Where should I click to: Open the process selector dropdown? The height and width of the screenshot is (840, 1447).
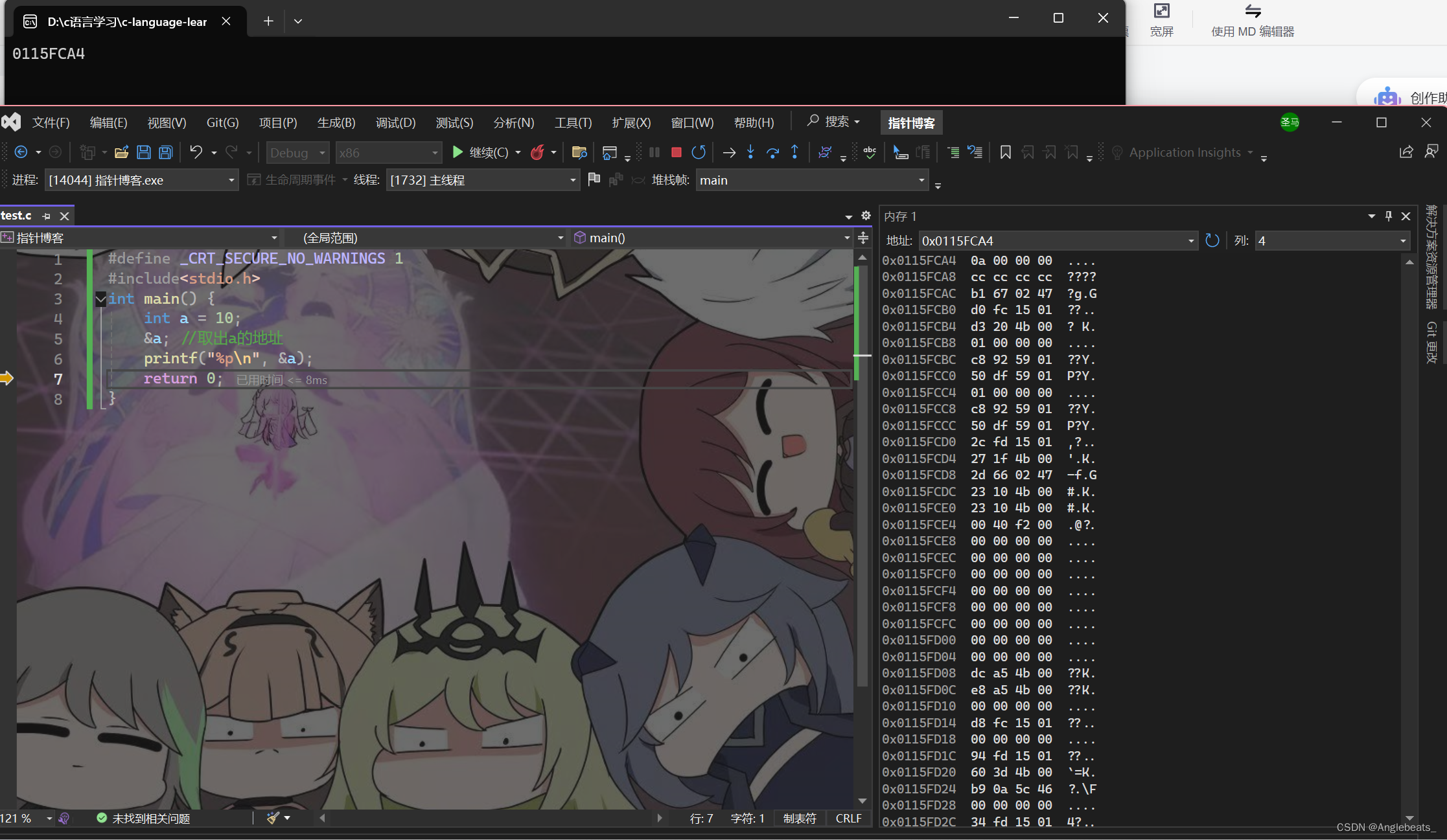[231, 180]
